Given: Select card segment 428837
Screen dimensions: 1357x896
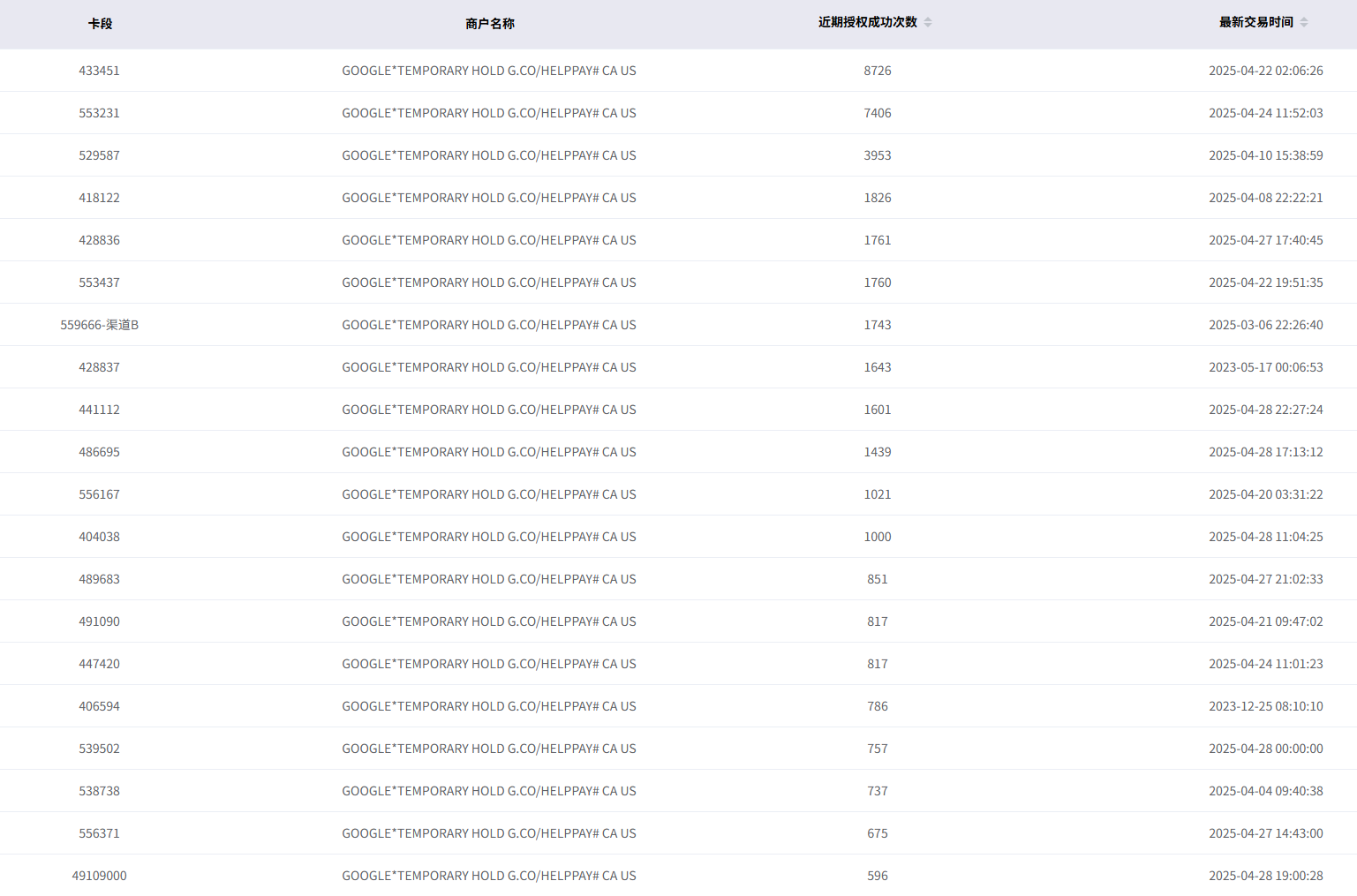Looking at the screenshot, I should pos(99,367).
